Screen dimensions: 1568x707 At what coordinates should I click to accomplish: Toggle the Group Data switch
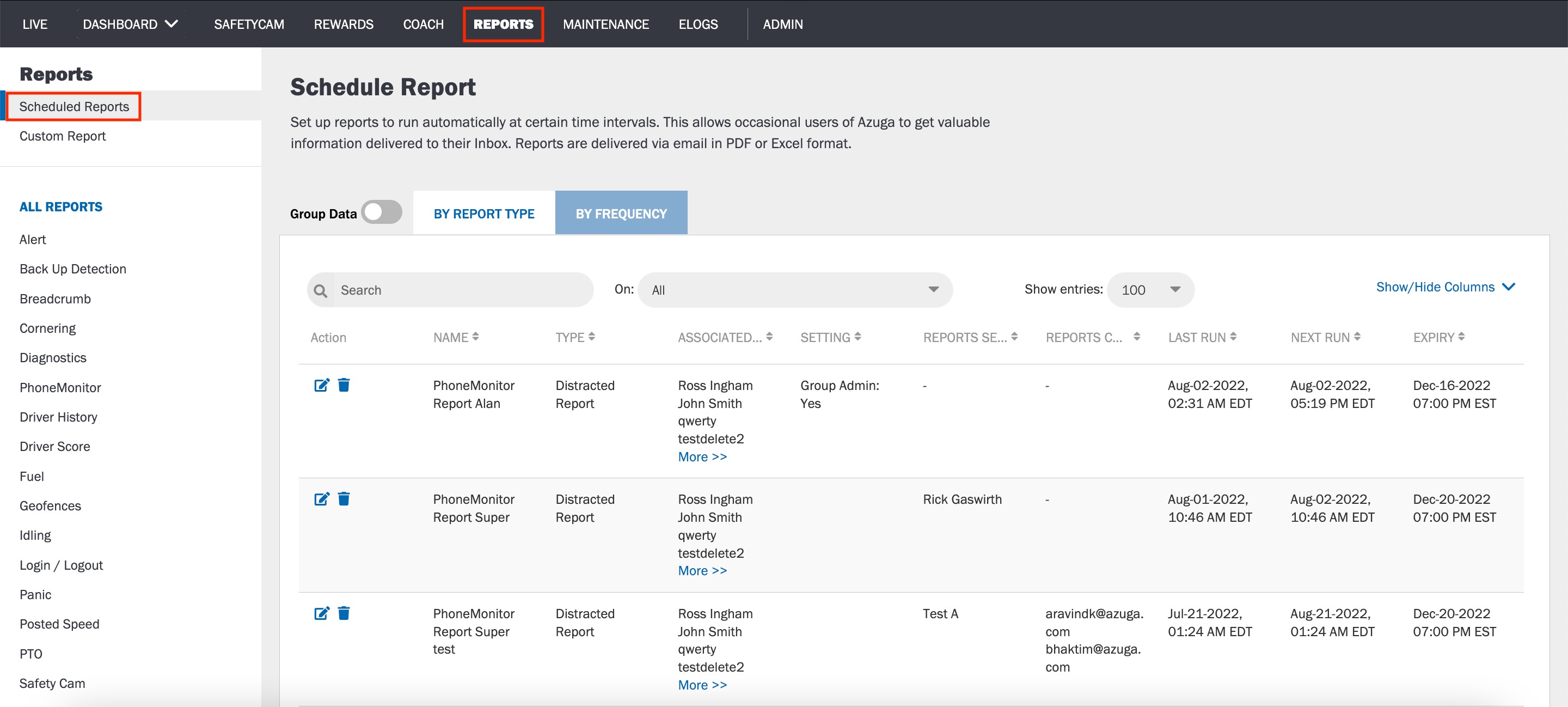coord(382,212)
